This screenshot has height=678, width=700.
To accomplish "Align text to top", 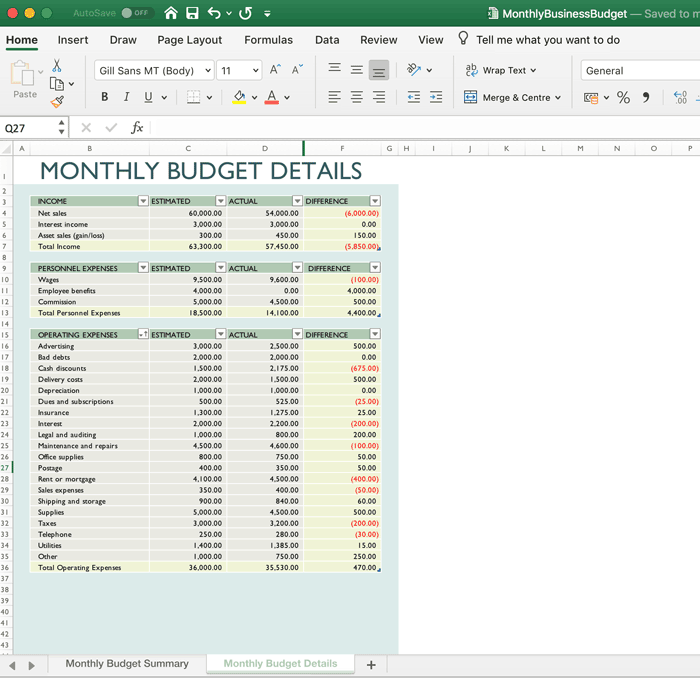I will click(334, 70).
